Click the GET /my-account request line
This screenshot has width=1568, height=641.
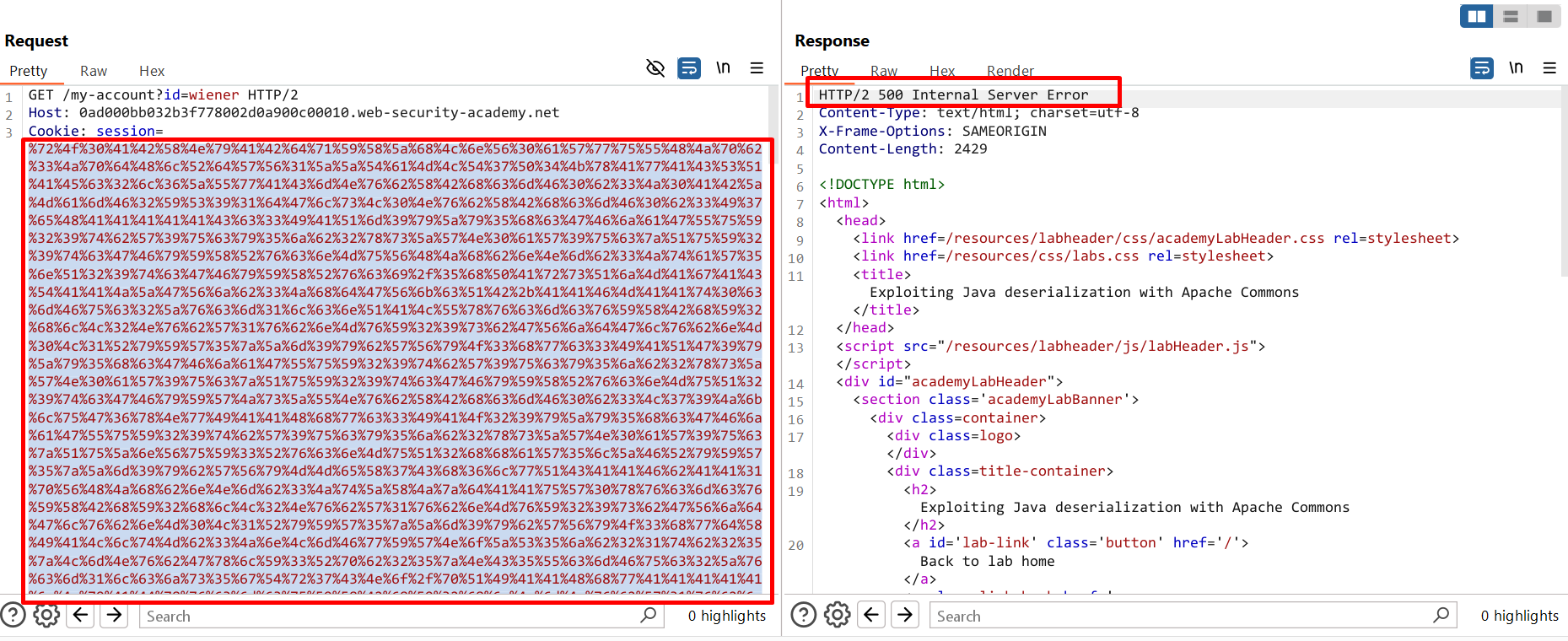163,95
